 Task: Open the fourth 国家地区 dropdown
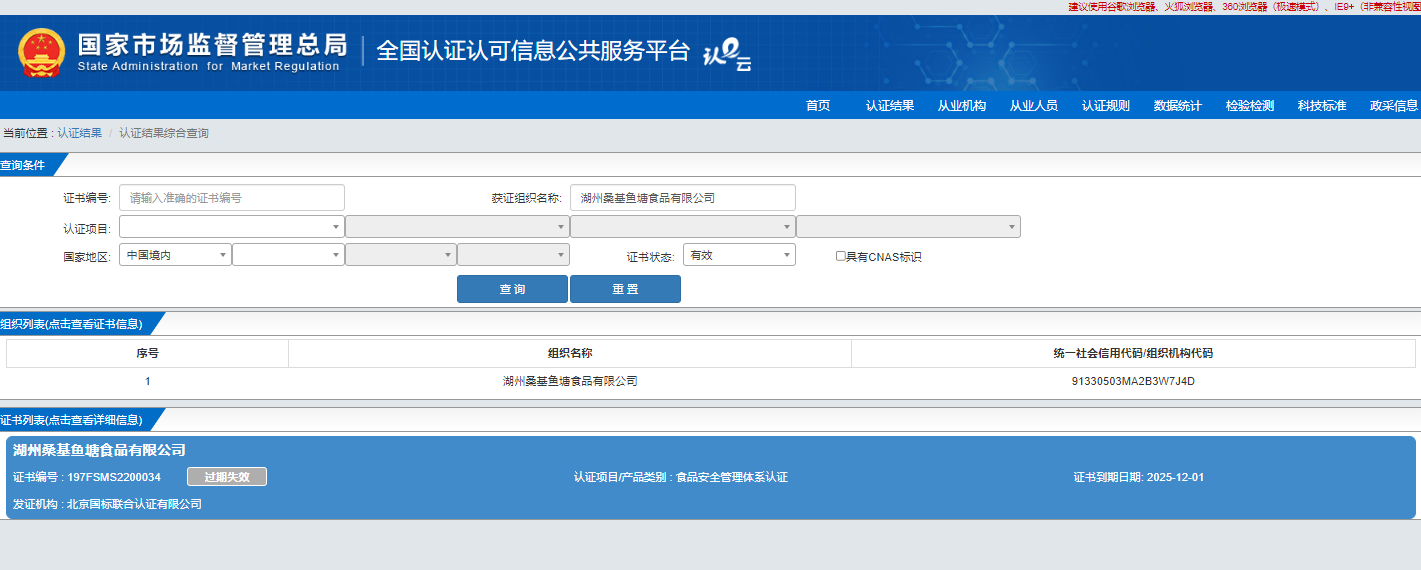[513, 255]
